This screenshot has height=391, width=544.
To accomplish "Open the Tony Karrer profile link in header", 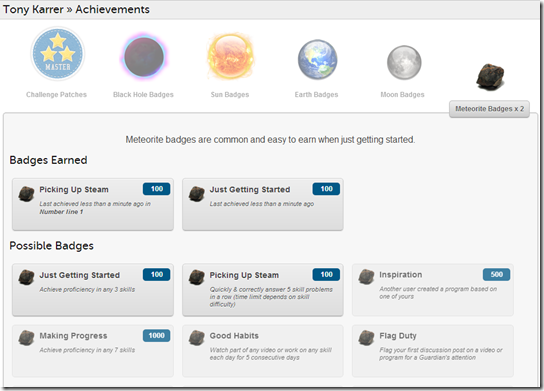I will click(33, 9).
